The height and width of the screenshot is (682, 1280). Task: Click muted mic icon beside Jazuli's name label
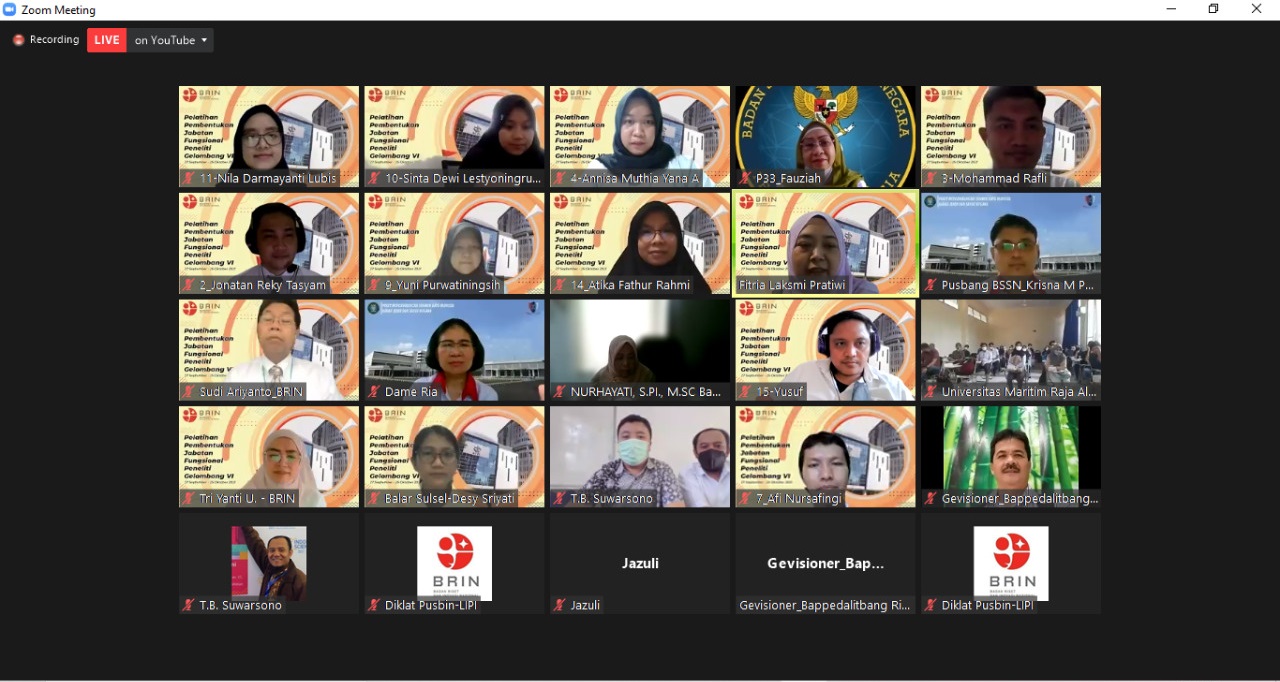point(560,605)
